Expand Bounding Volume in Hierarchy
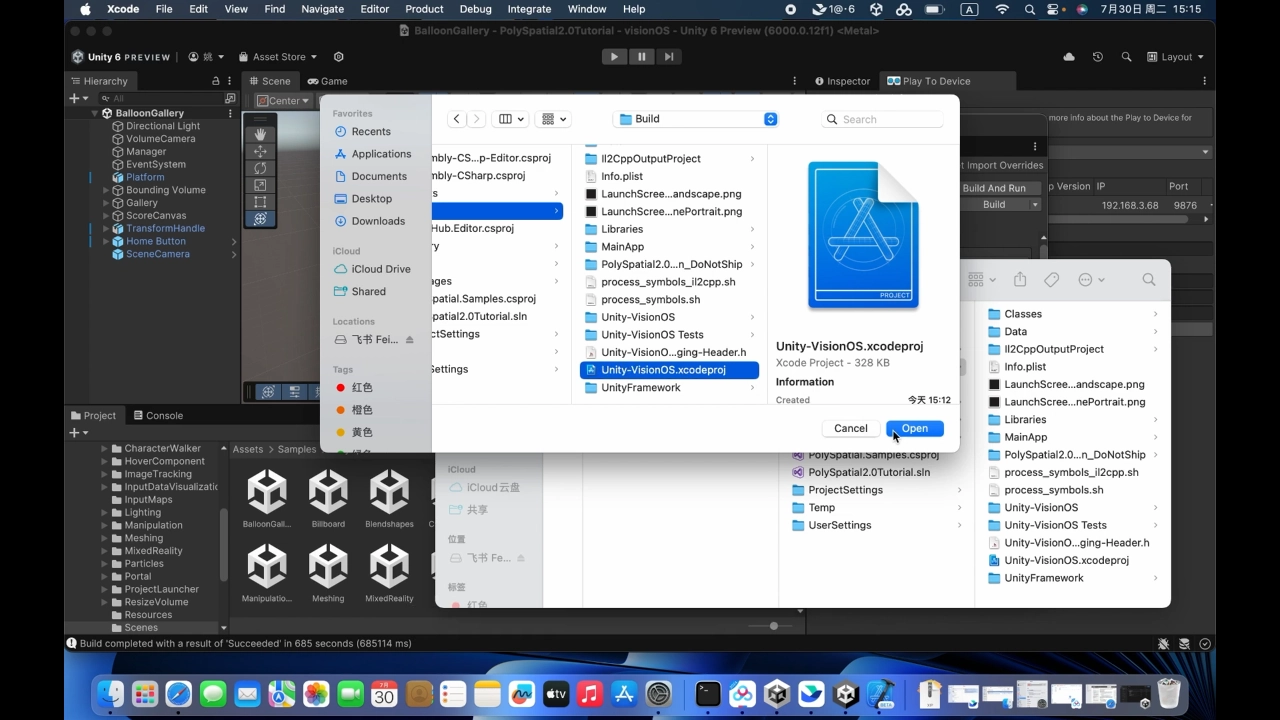1280x720 pixels. tap(105, 190)
